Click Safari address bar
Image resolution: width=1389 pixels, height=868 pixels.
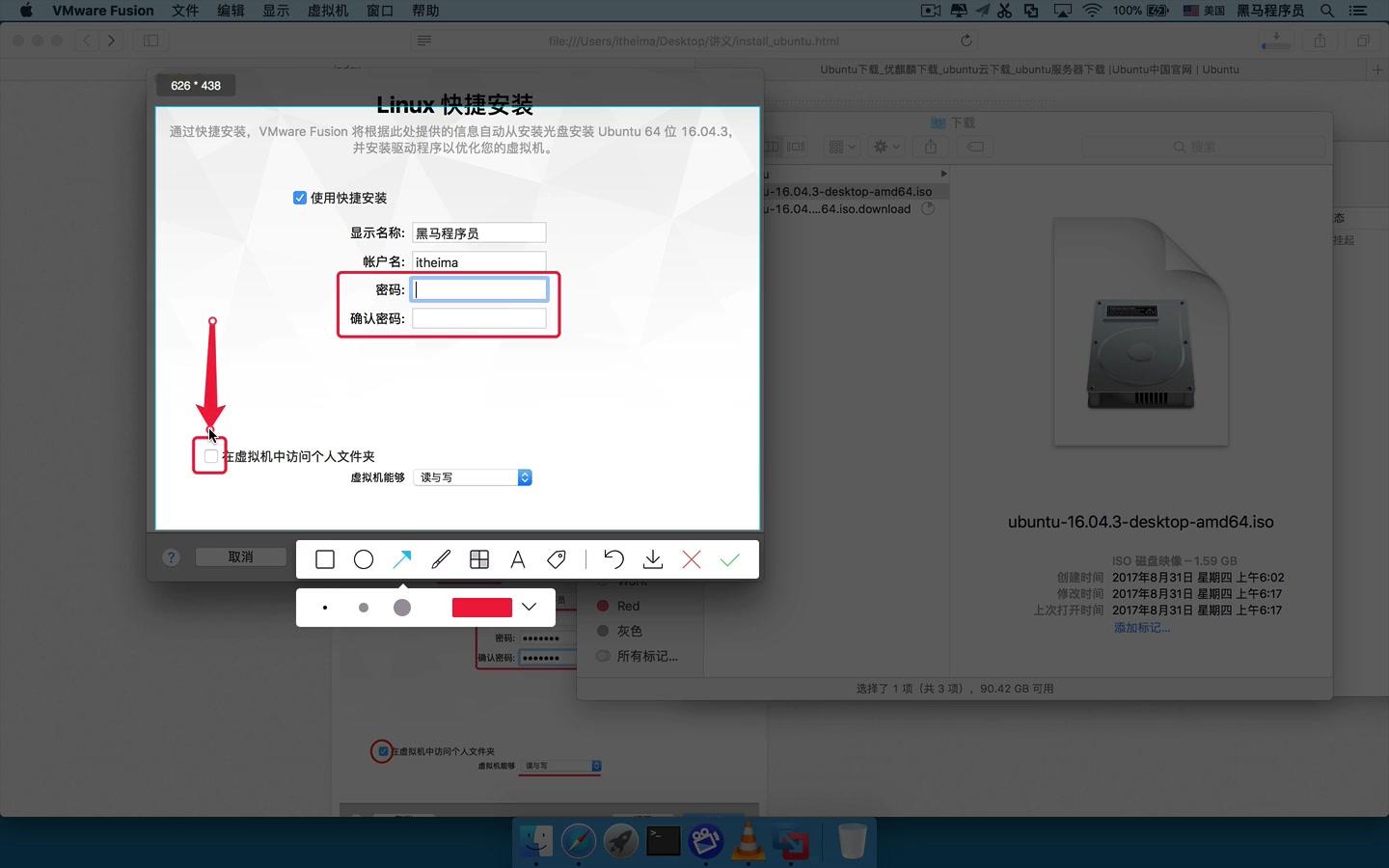point(693,41)
